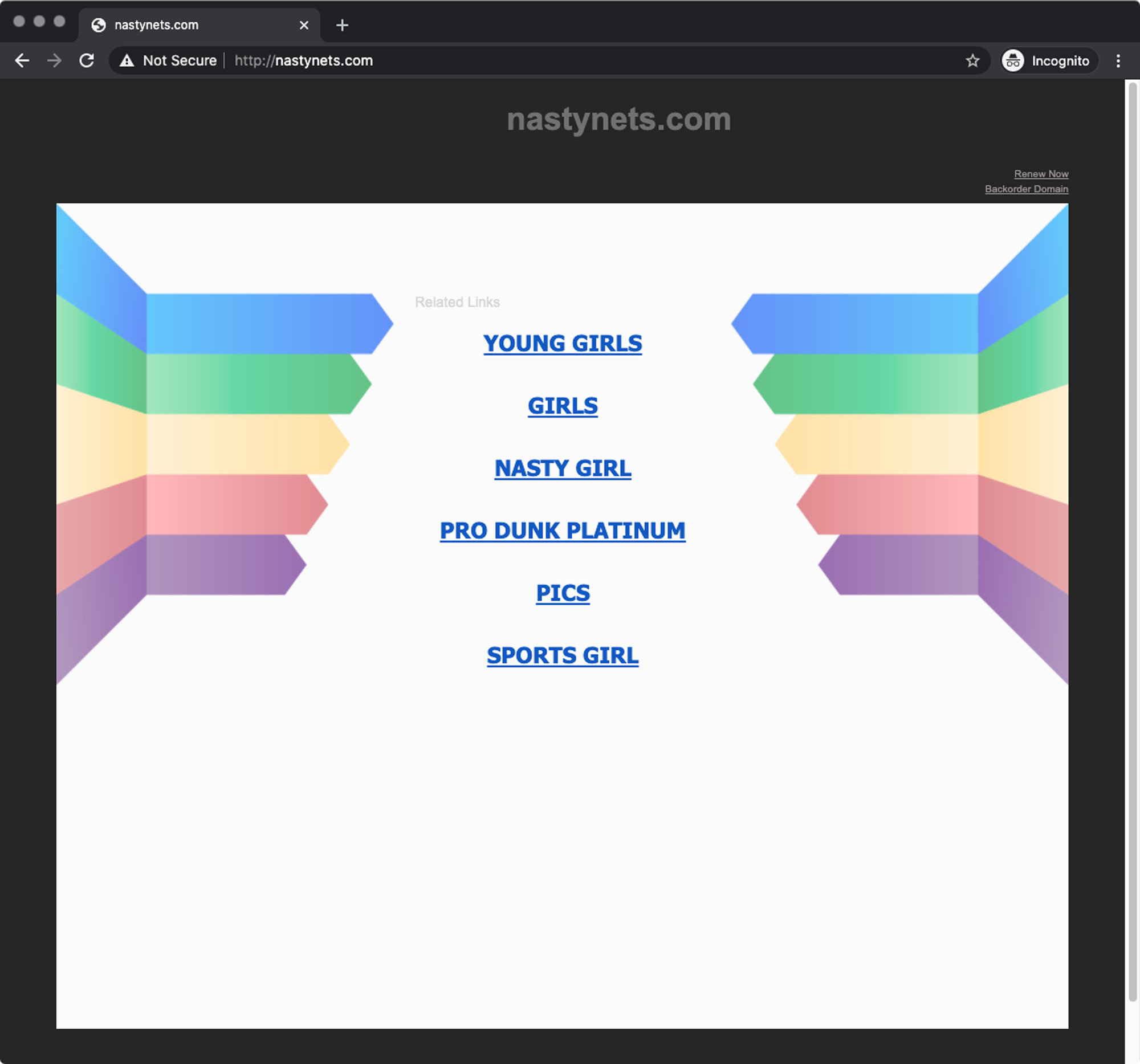Viewport: 1140px width, 1064px height.
Task: Click the Incognito profile icon
Action: click(x=1013, y=61)
